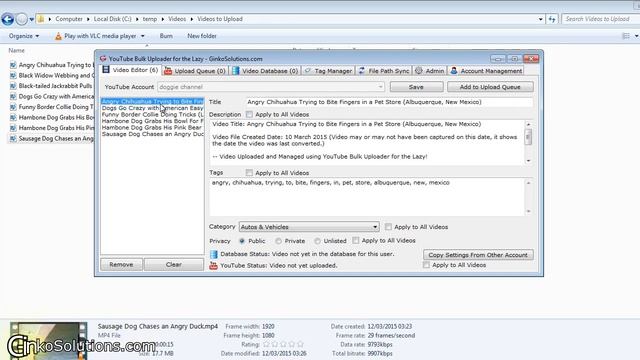Click the change view icon in Explorer toolbar
Viewport: 640px width, 360px height.
coord(626,36)
